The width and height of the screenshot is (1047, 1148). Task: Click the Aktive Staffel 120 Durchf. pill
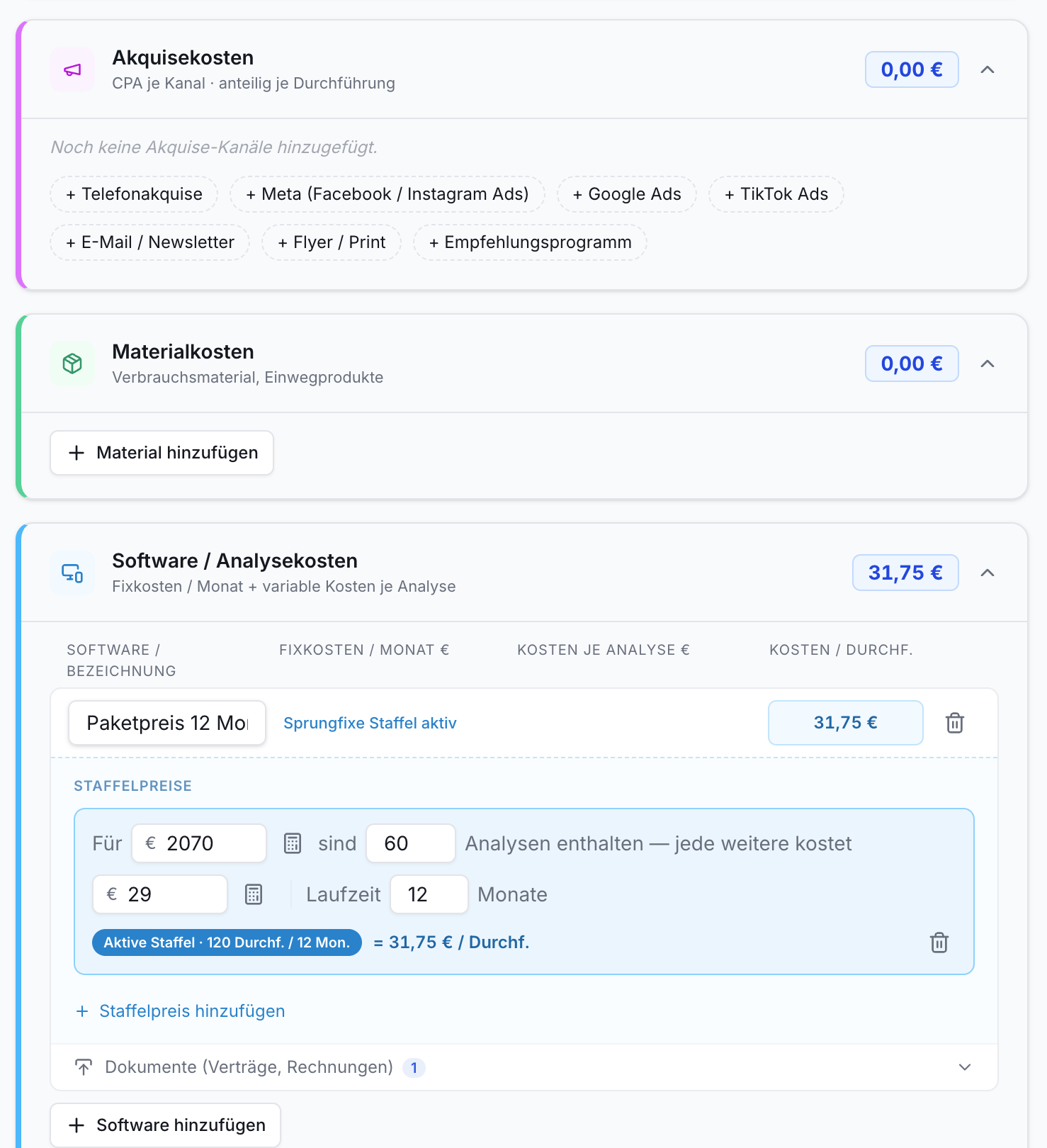[x=227, y=942]
